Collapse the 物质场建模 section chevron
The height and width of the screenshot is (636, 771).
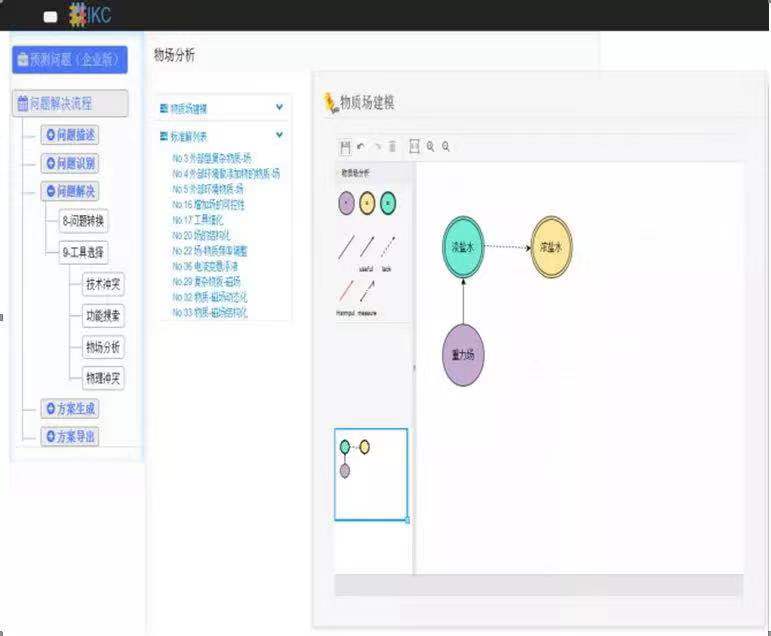click(x=280, y=107)
